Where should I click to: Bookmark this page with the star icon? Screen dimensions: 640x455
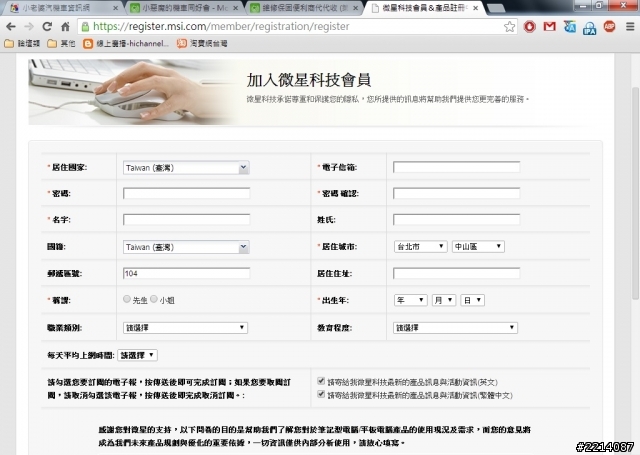509,27
